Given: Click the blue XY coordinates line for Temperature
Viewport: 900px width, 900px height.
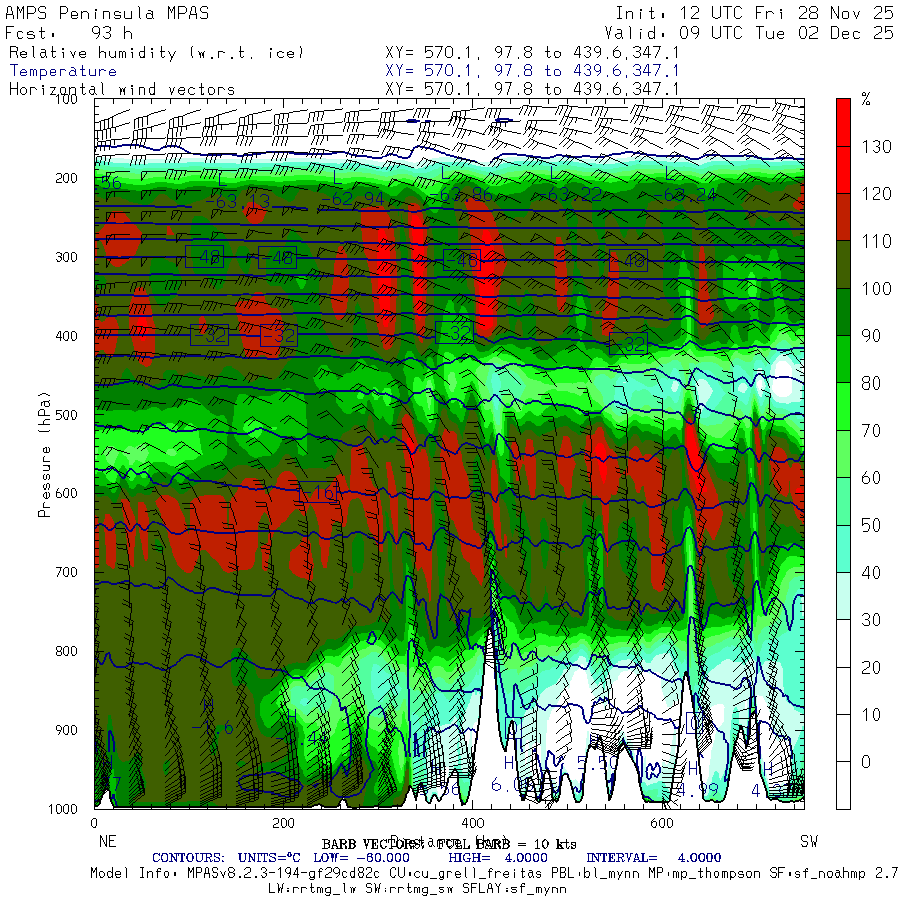Looking at the screenshot, I should coord(532,71).
